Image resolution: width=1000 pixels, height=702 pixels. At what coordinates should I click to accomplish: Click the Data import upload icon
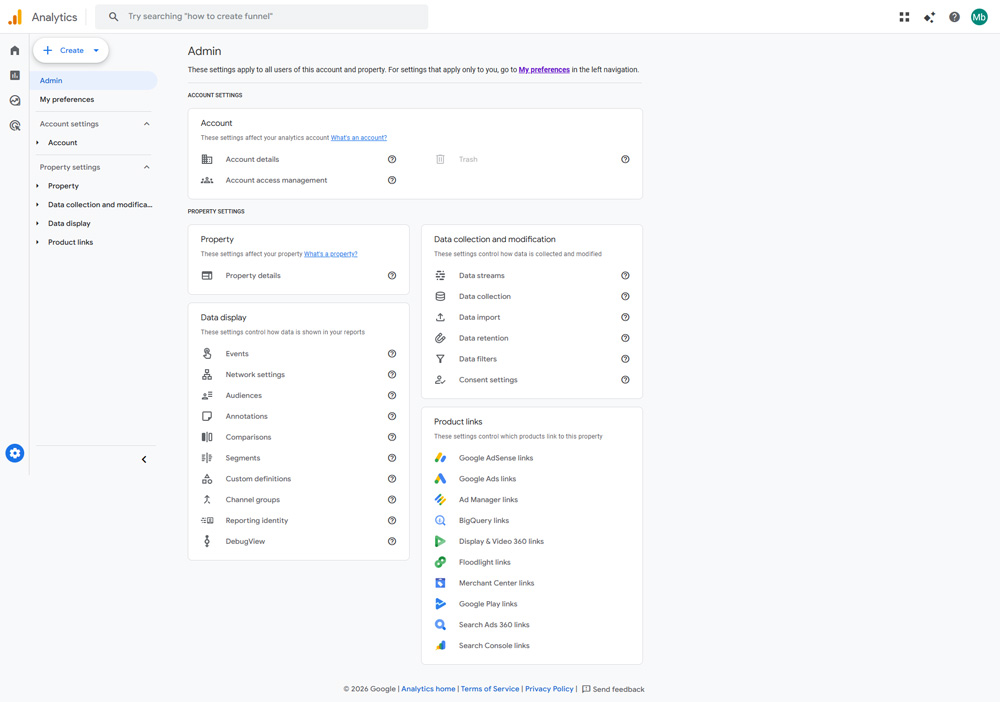click(440, 317)
